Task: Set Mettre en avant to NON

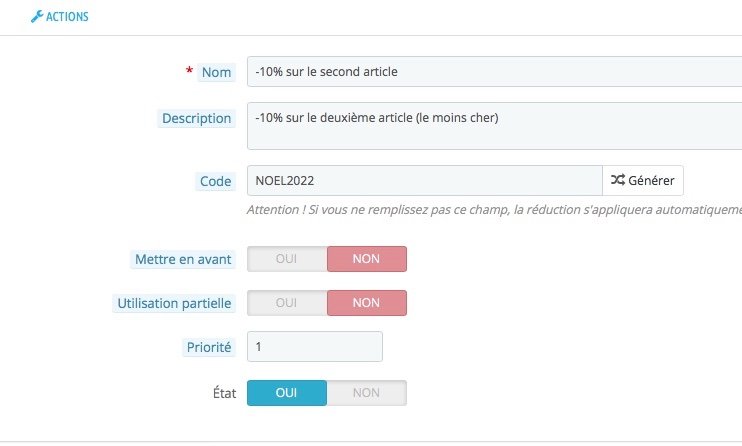Action: coord(367,259)
